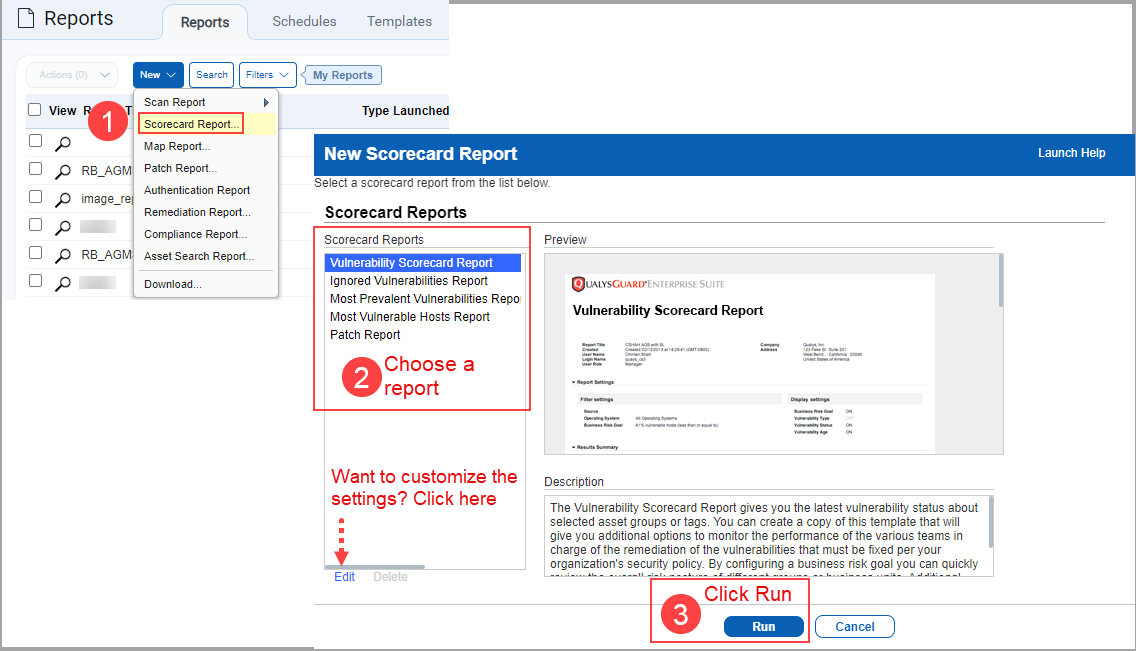Choose Authentication Report menu item
This screenshot has width=1136, height=651.
pyautogui.click(x=197, y=190)
